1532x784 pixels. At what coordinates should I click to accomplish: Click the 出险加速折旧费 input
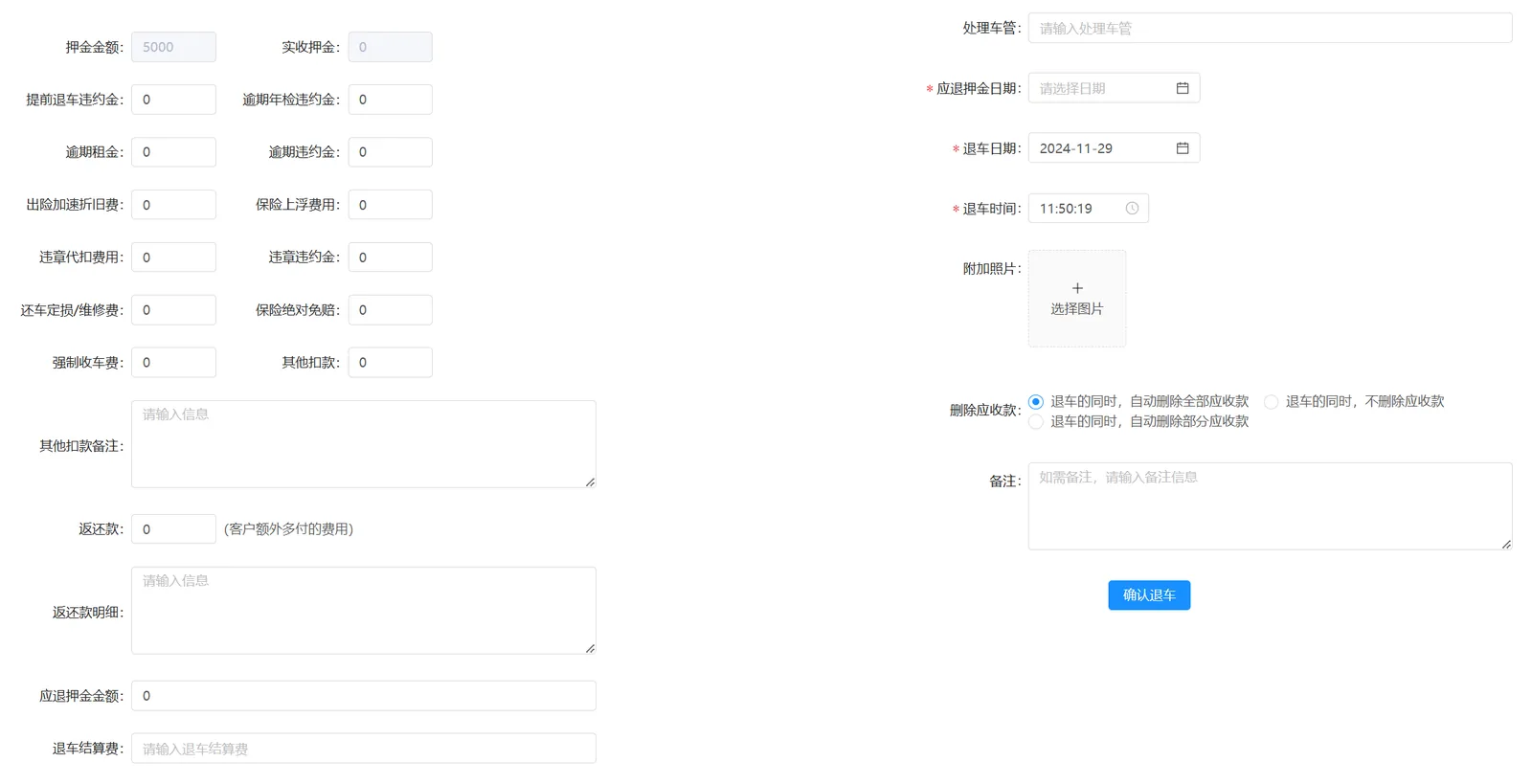173,205
